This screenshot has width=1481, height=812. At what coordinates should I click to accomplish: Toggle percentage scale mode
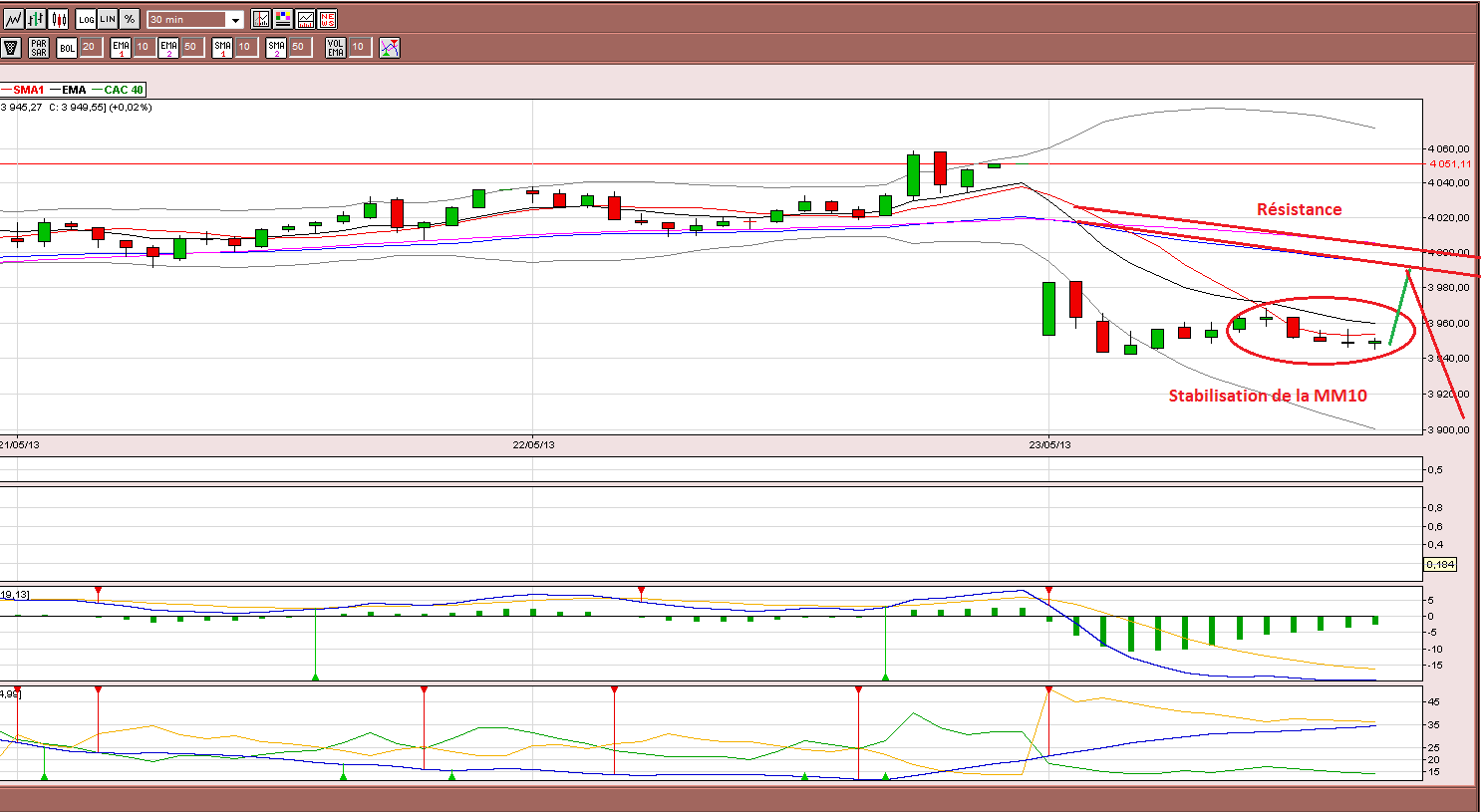click(130, 19)
